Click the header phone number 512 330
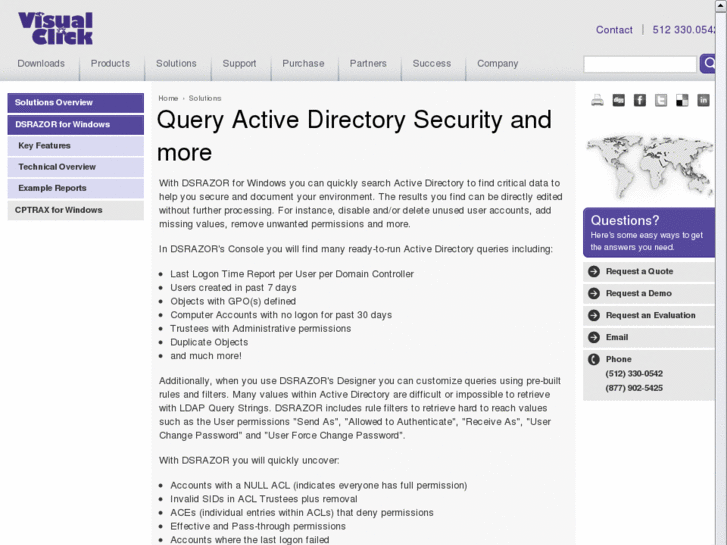The width and height of the screenshot is (727, 545). 684,30
